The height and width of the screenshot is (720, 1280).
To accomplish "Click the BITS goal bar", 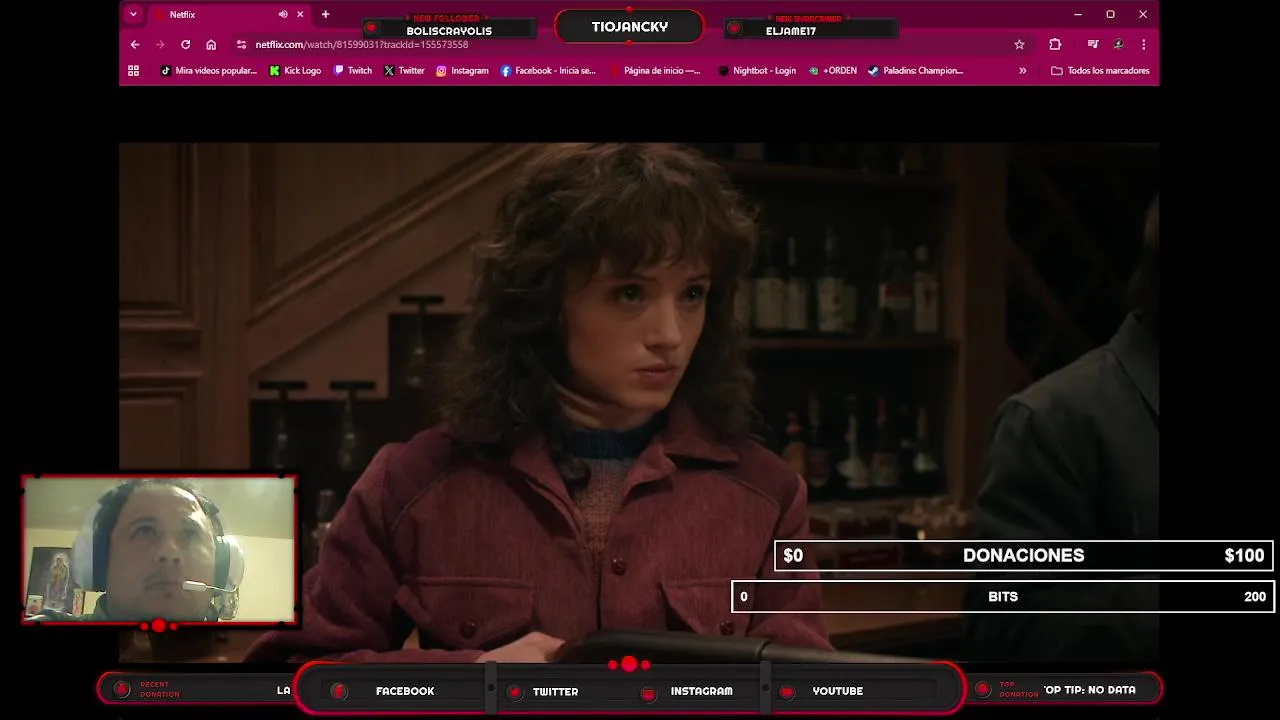I will pos(1003,596).
